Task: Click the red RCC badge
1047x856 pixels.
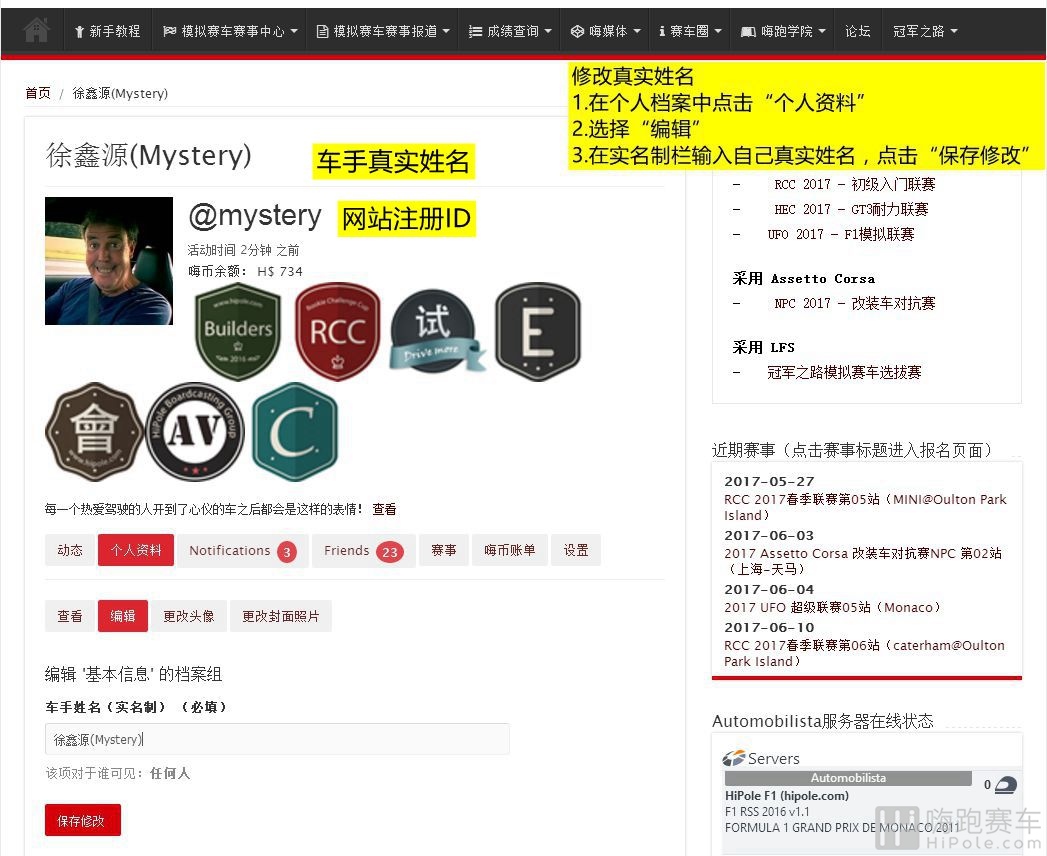Action: pos(338,330)
